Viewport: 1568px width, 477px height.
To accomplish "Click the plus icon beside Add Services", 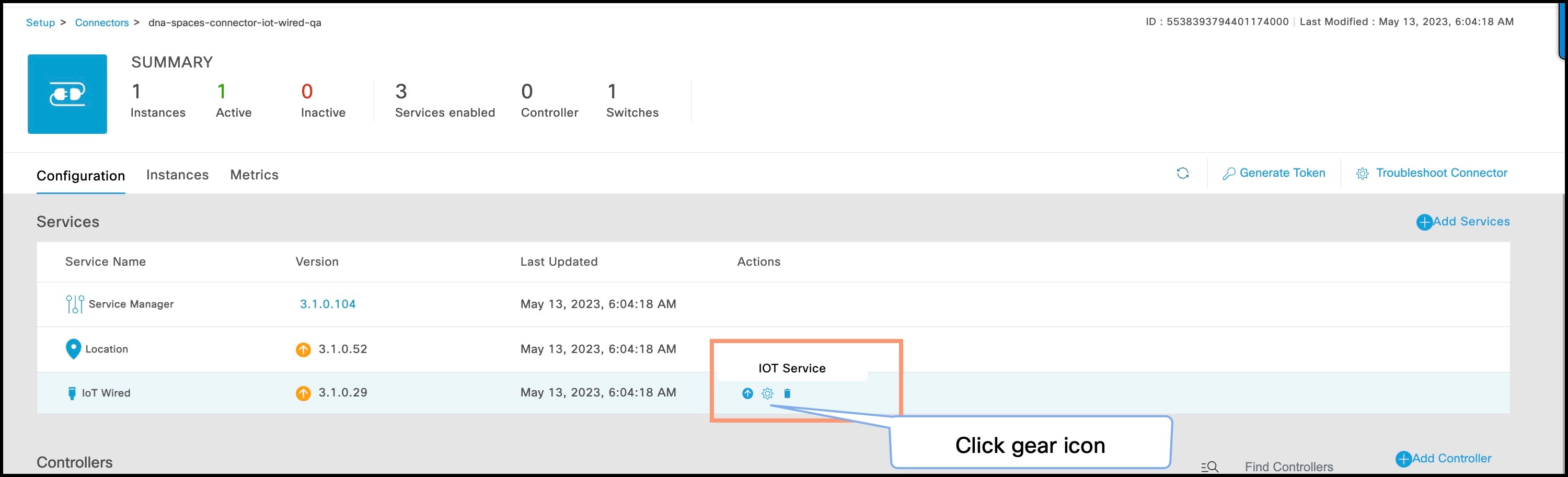I will pos(1424,222).
